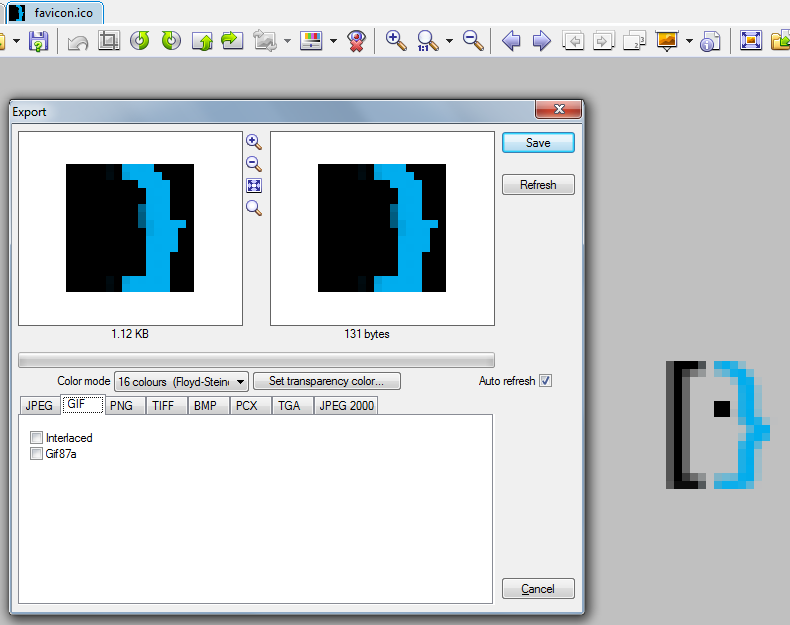The image size is (790, 625).
Task: Open the Color mode dropdown
Action: point(181,381)
